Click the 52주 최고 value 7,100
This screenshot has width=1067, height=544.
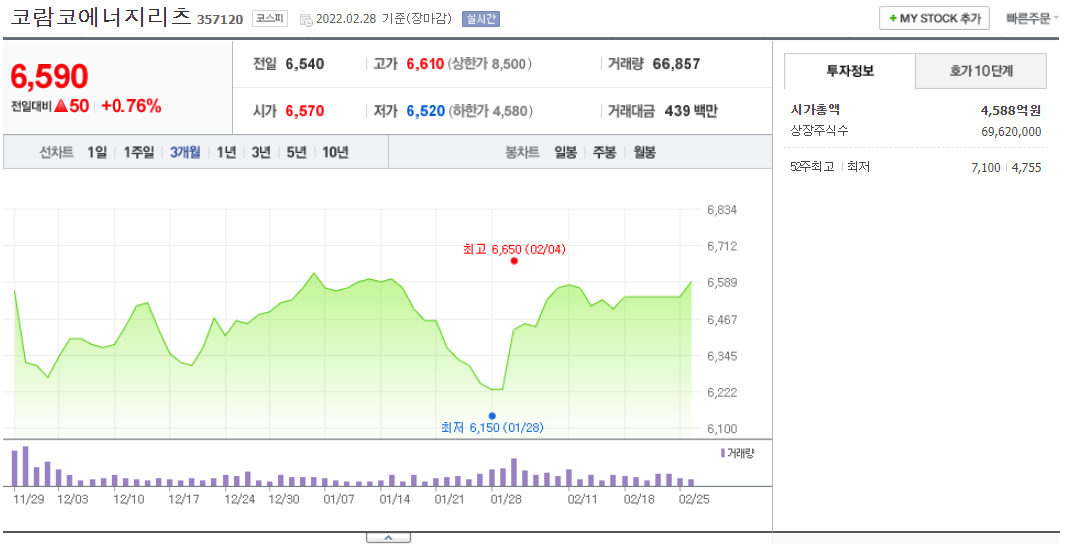tap(985, 167)
